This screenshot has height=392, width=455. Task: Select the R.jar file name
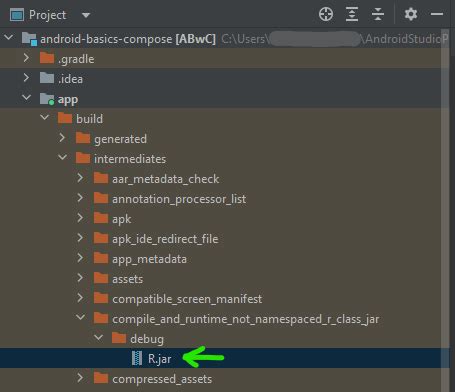point(160,359)
